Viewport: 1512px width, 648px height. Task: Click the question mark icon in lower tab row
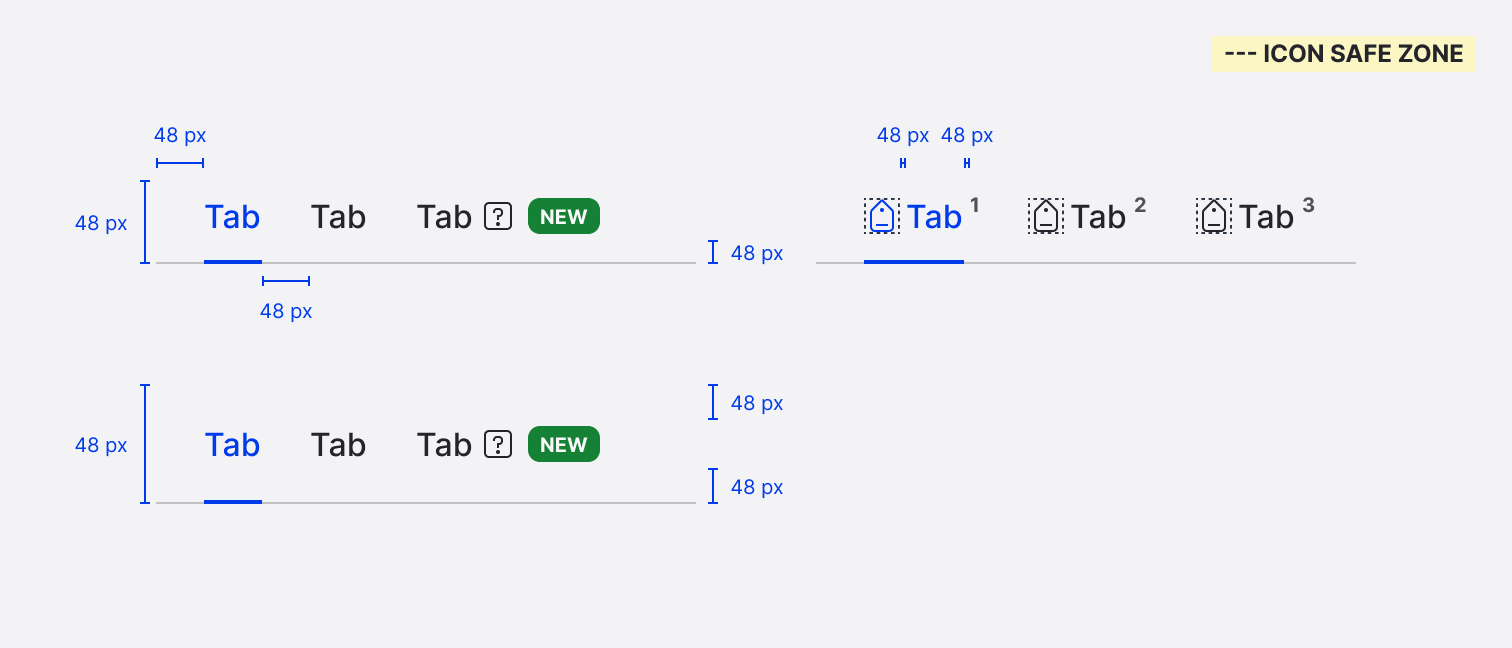point(498,444)
